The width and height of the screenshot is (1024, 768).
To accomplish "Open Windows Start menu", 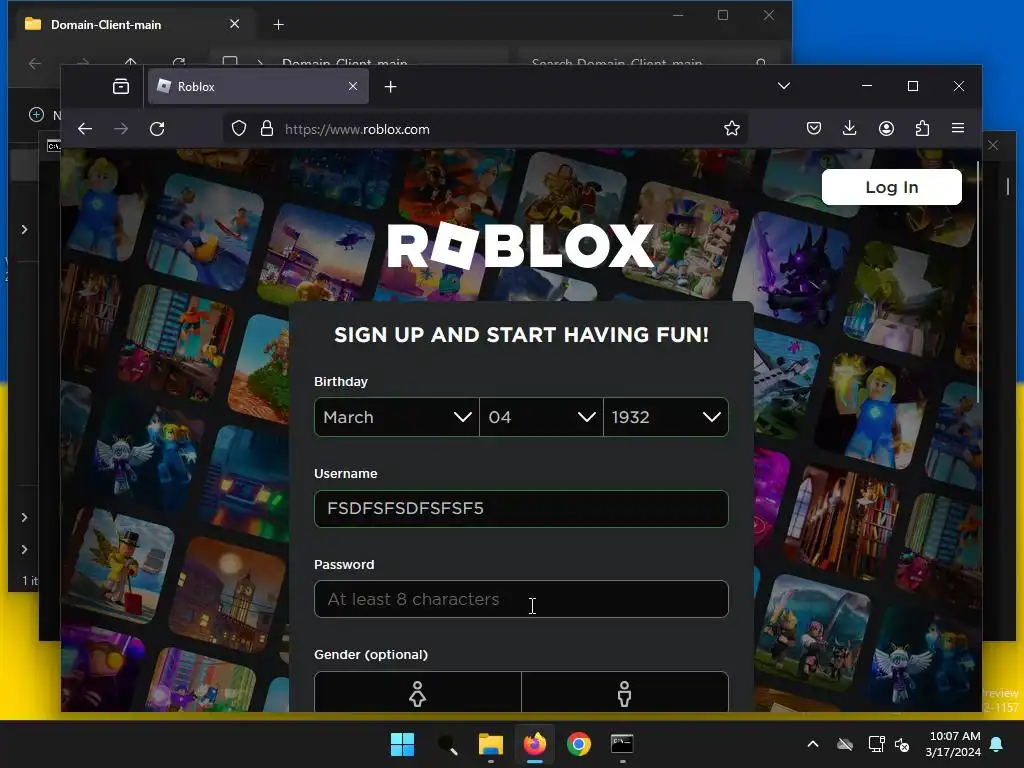I will click(x=402, y=744).
